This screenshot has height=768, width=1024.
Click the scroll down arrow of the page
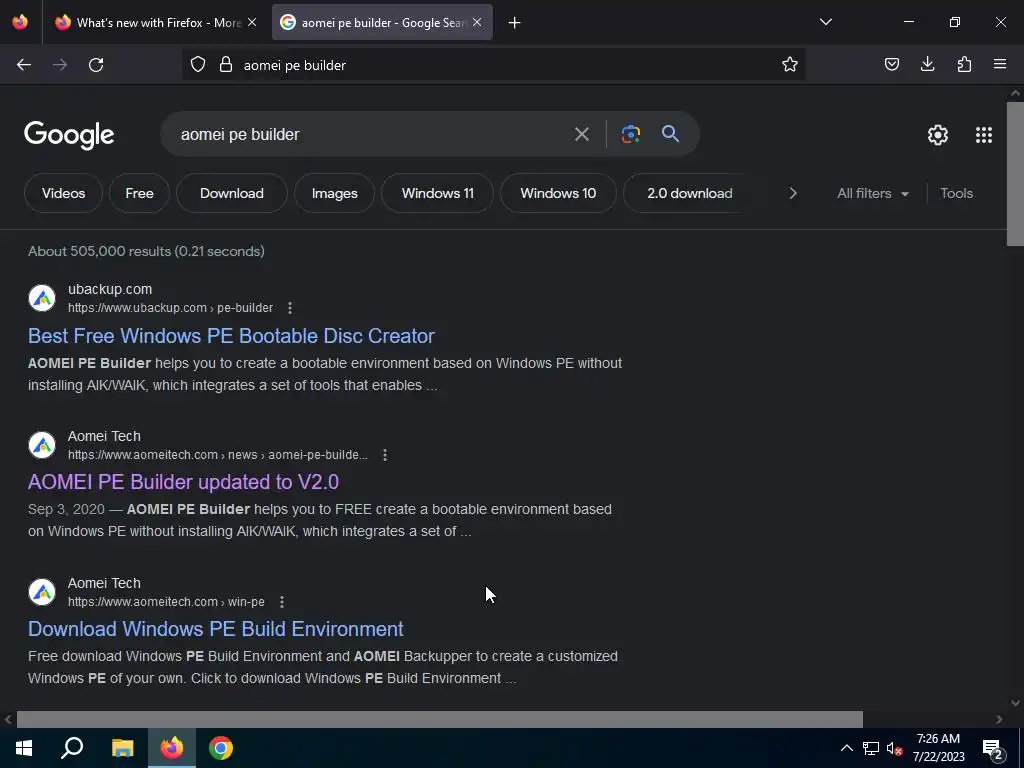pos(1015,703)
